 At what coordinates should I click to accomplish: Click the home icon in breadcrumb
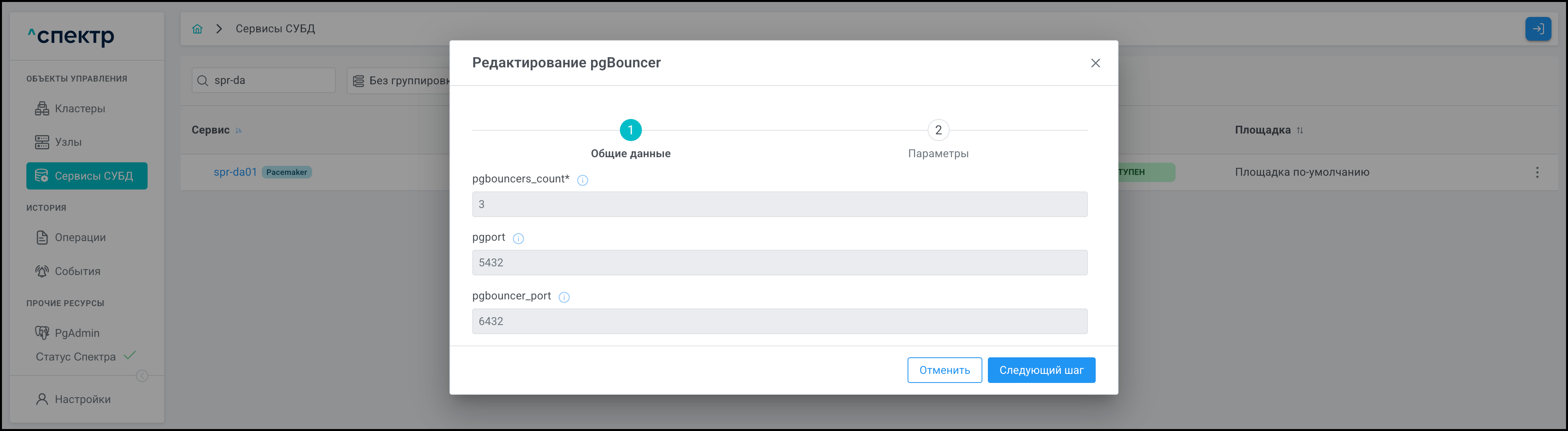point(197,29)
